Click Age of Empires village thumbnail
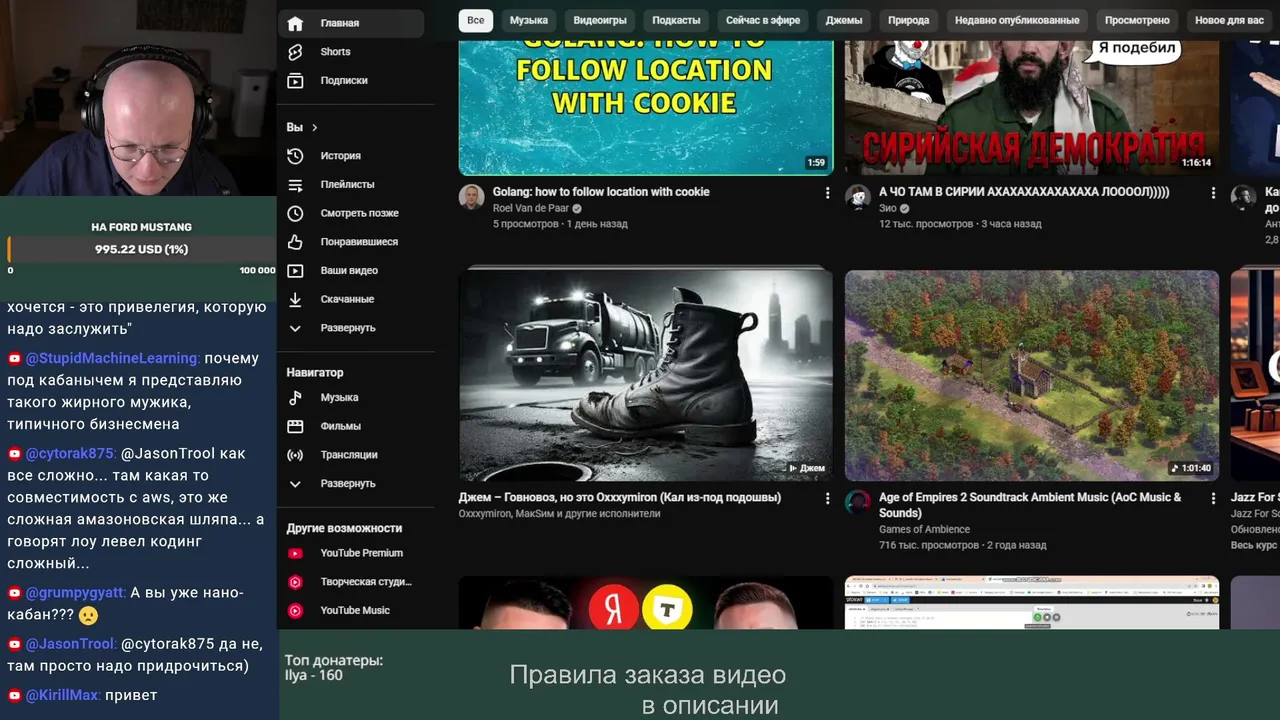Image resolution: width=1280 pixels, height=720 pixels. point(1032,375)
